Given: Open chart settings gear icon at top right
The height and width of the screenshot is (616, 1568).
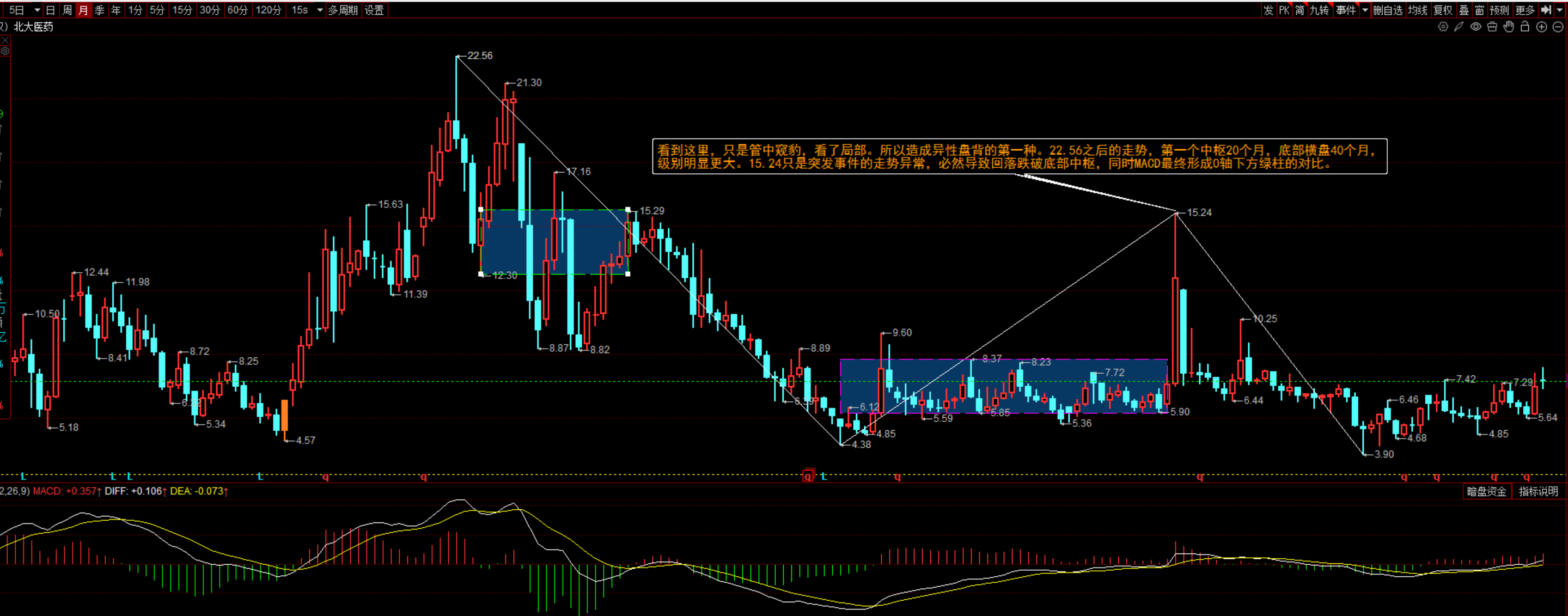Looking at the screenshot, I should pos(1443,27).
